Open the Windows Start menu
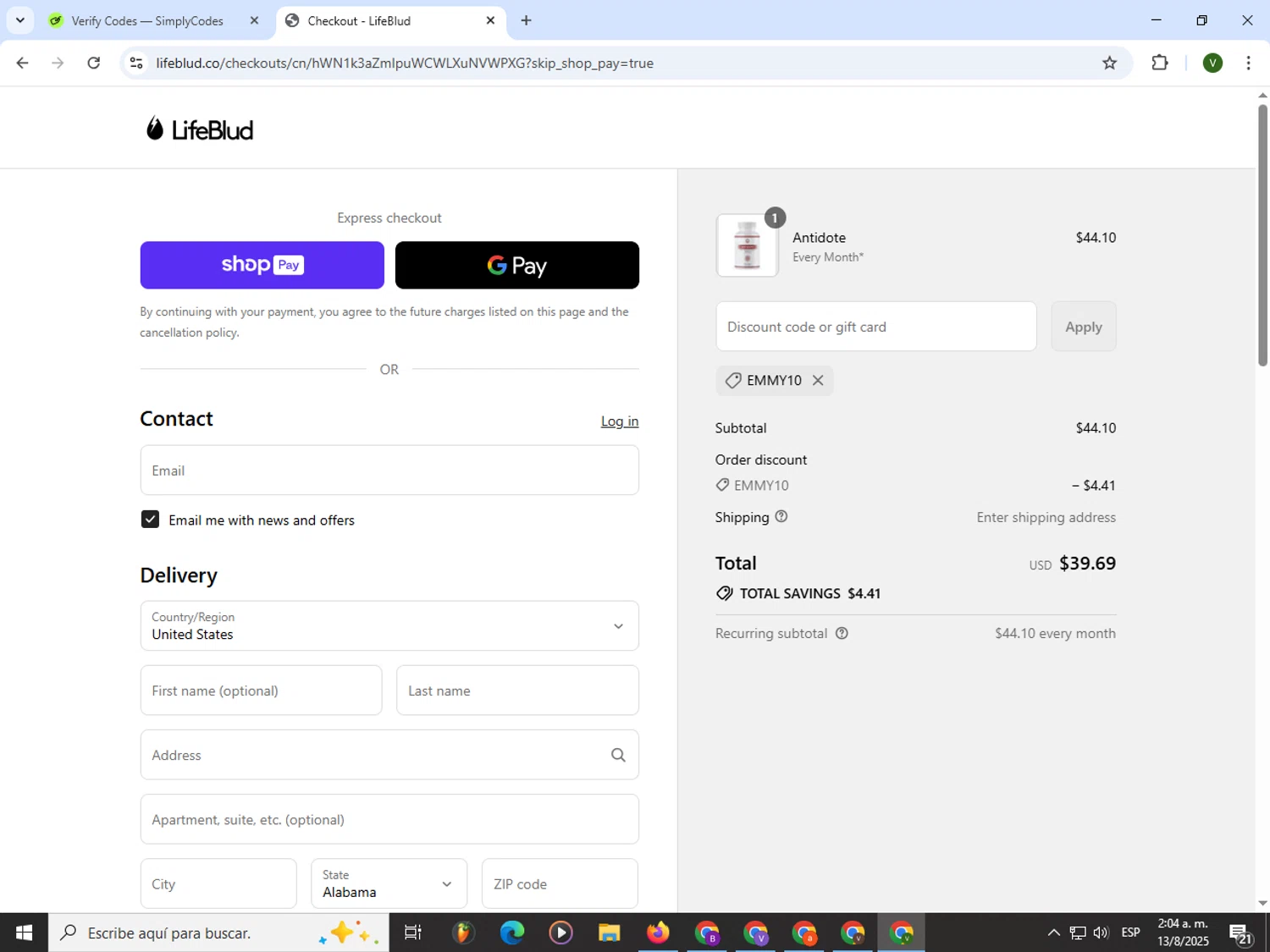Screen dimensions: 1270x952 (24, 933)
